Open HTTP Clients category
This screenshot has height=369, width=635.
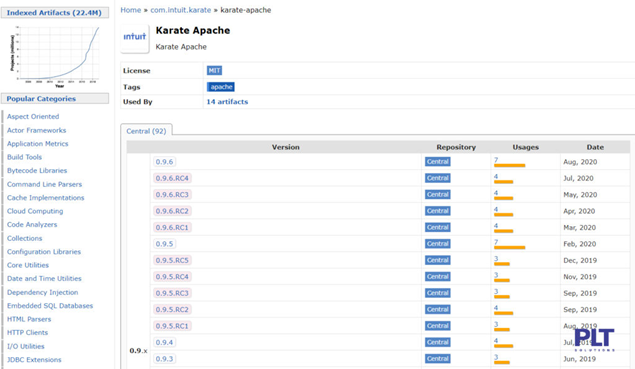[x=27, y=333]
